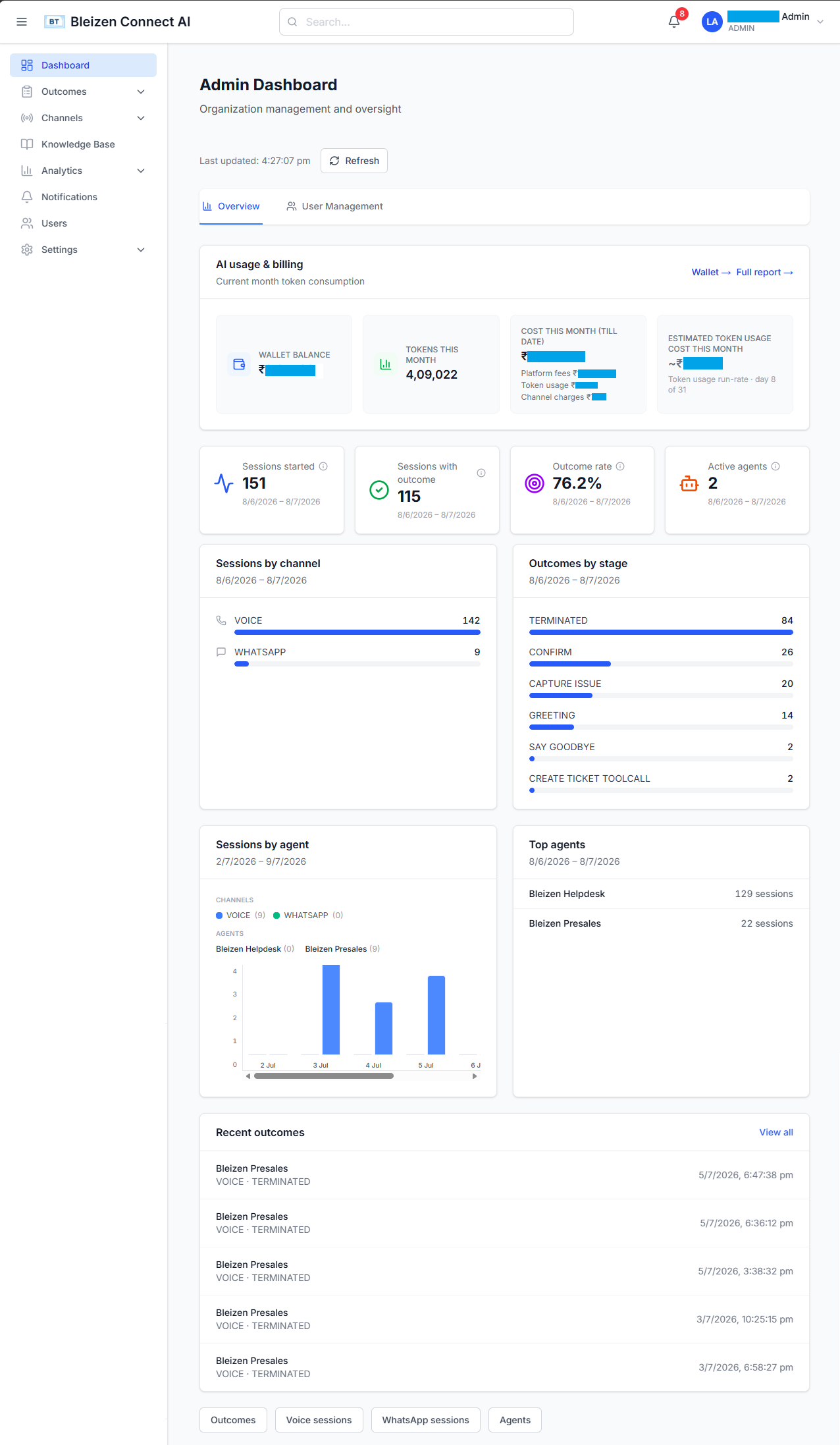This screenshot has width=840, height=1445.
Task: Open the Admin account dropdown arrow
Action: [820, 22]
